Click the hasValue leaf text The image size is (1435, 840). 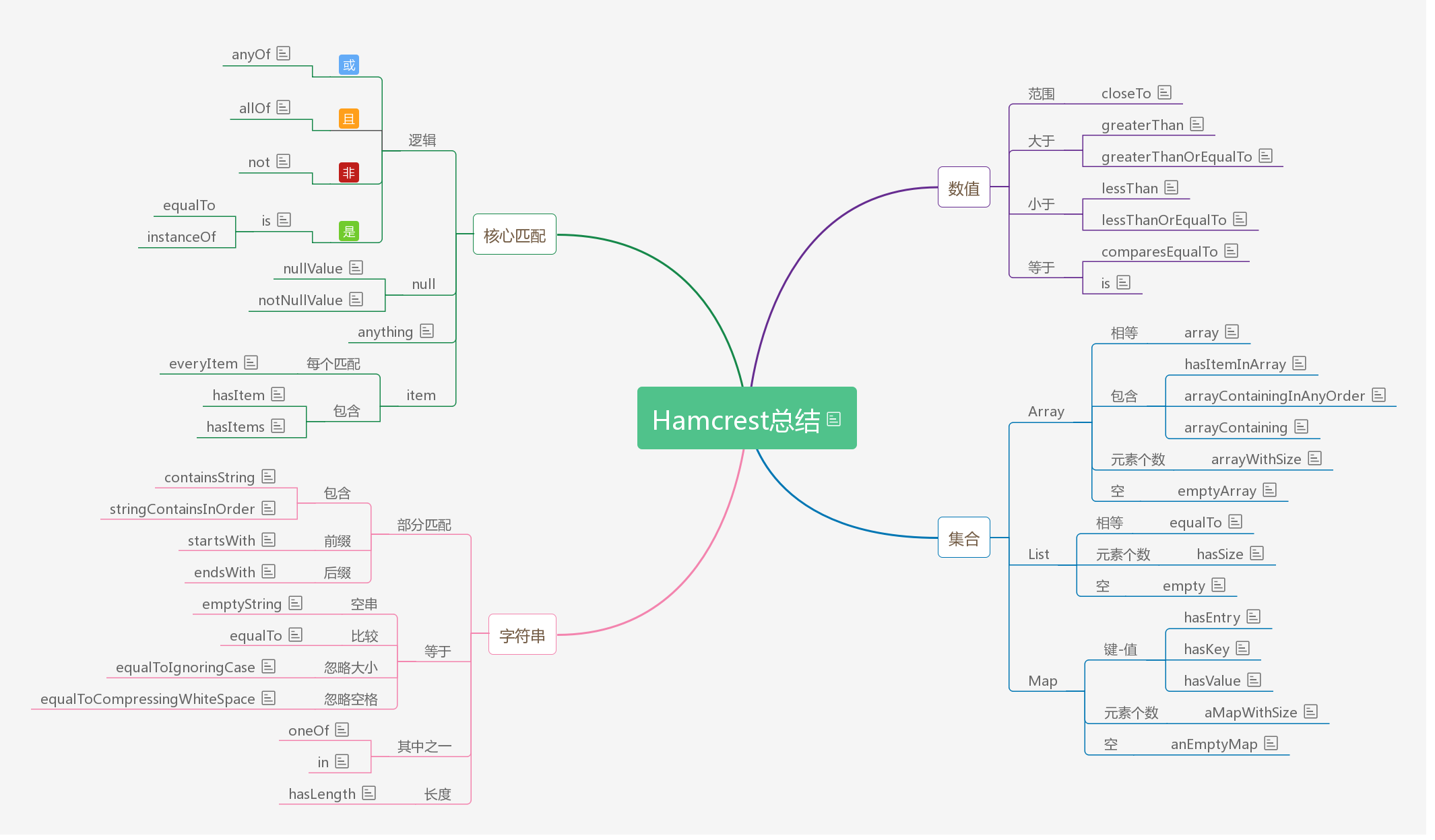point(1213,681)
